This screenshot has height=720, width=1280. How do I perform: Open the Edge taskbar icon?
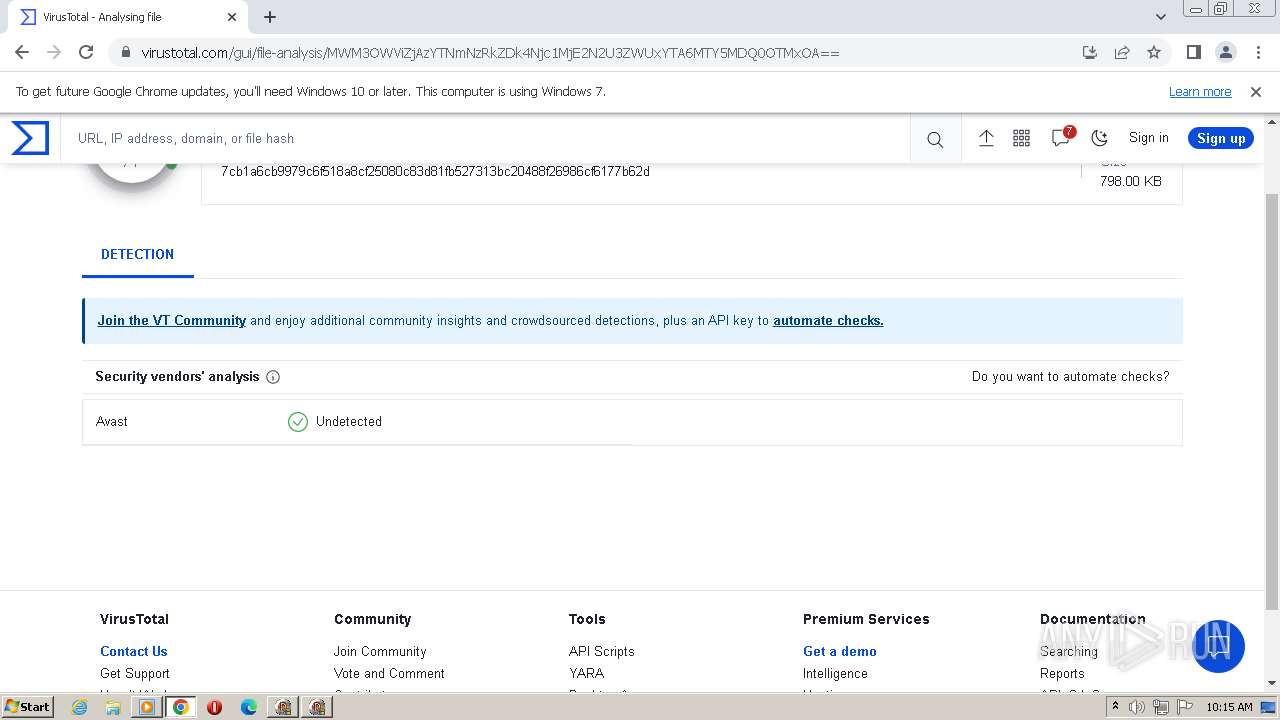249,707
